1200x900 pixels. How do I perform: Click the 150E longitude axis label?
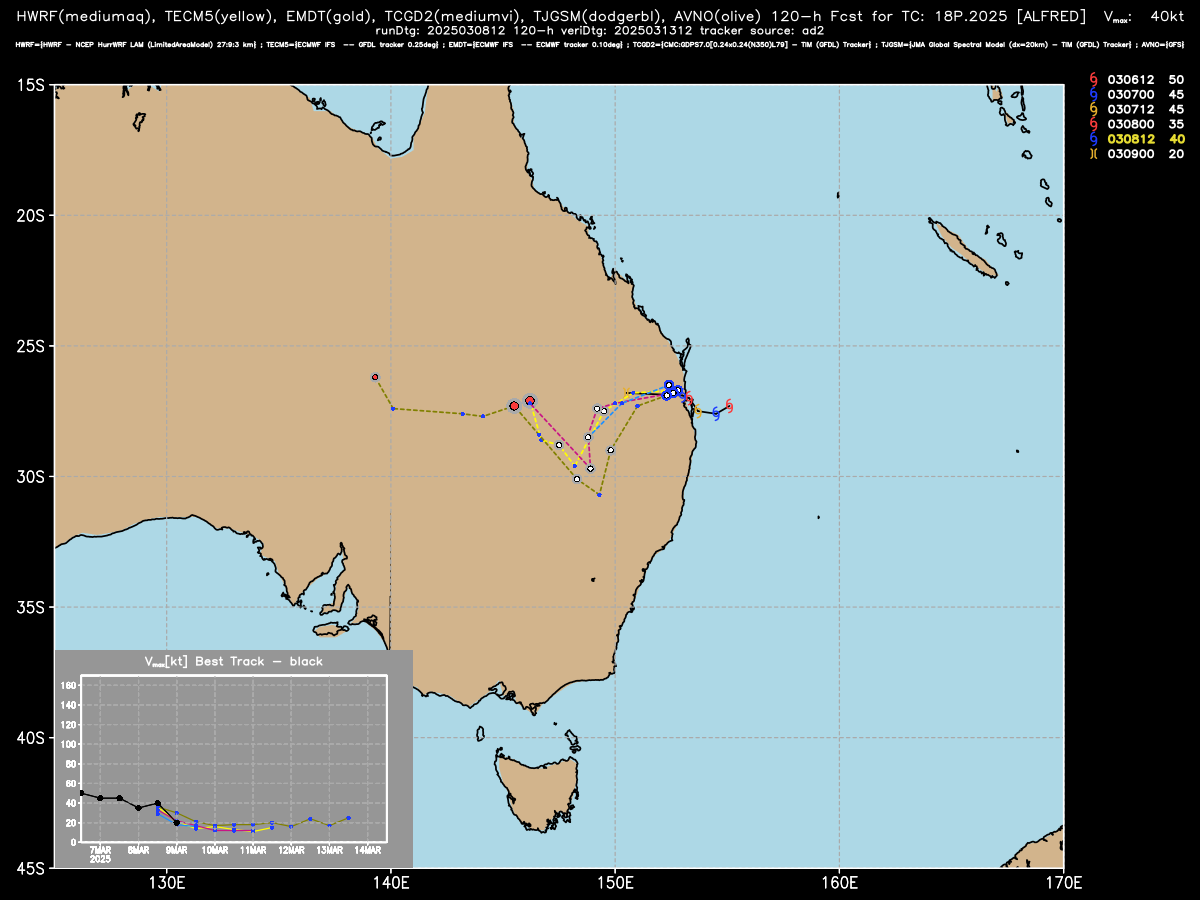point(614,882)
